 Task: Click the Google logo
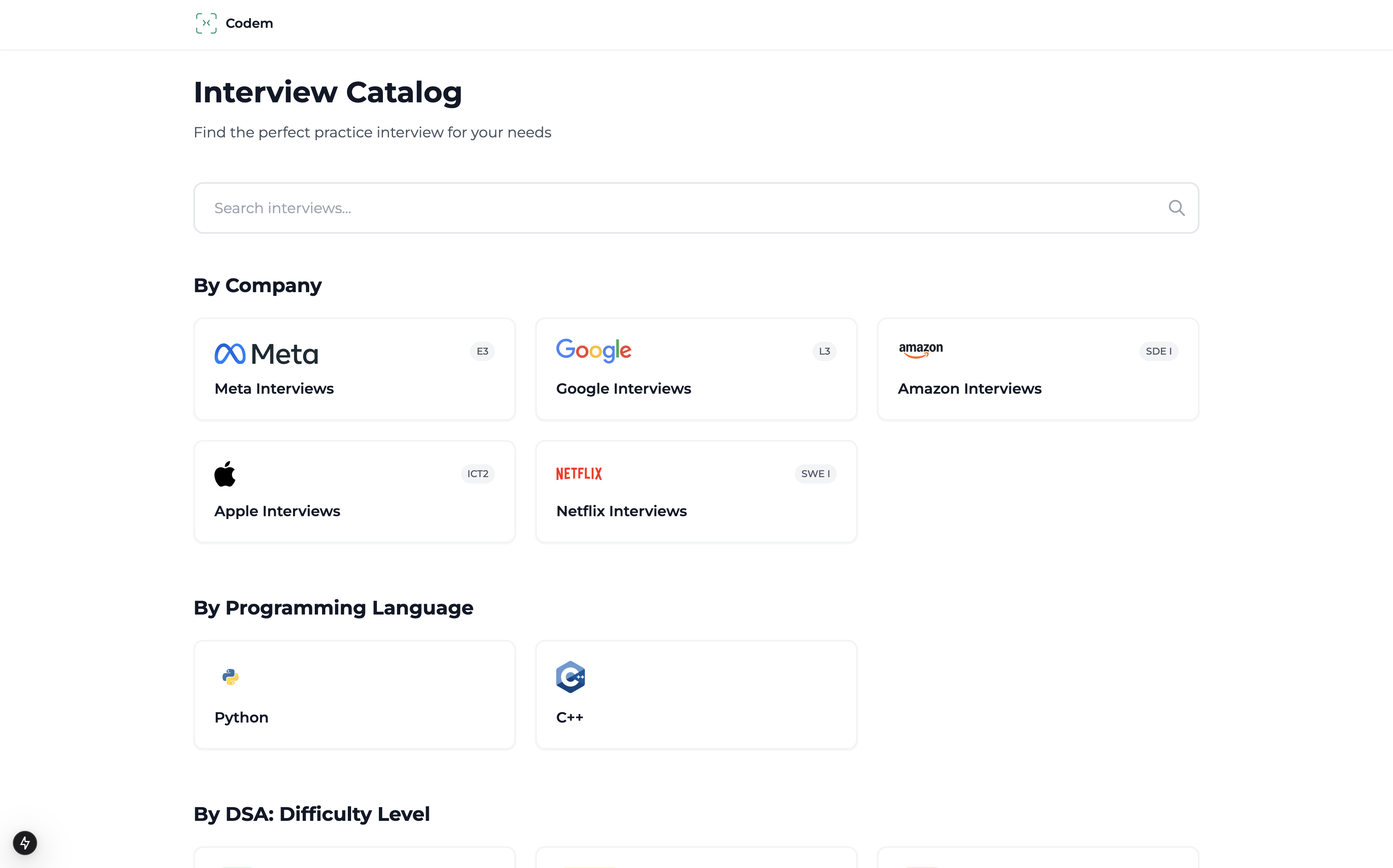coord(593,351)
